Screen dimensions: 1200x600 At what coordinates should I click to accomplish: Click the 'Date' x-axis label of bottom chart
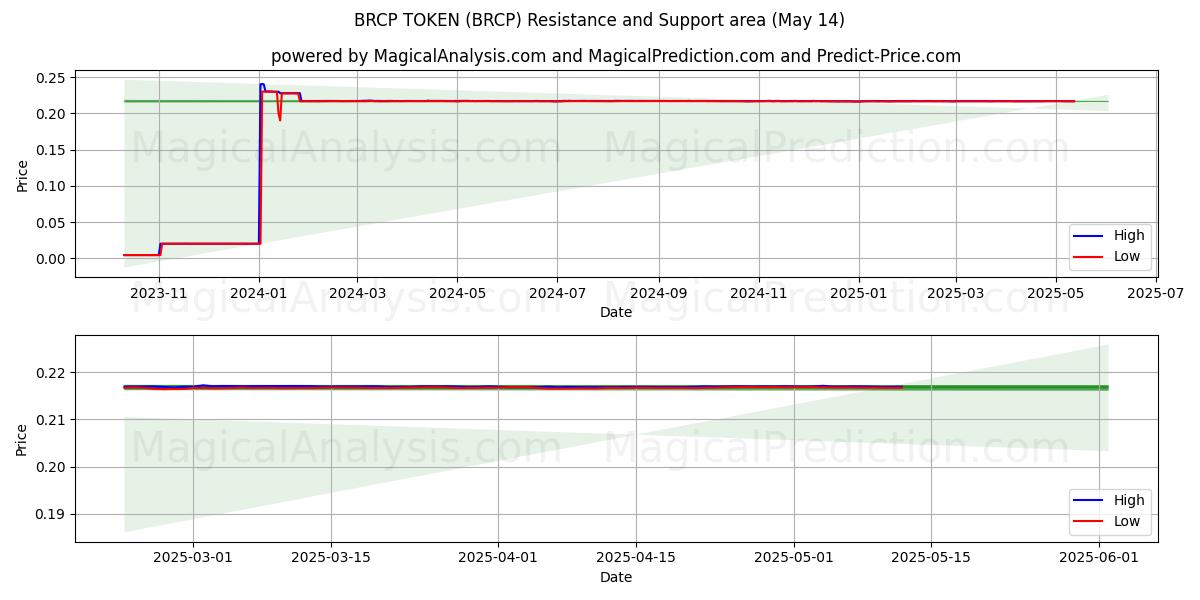(x=616, y=577)
